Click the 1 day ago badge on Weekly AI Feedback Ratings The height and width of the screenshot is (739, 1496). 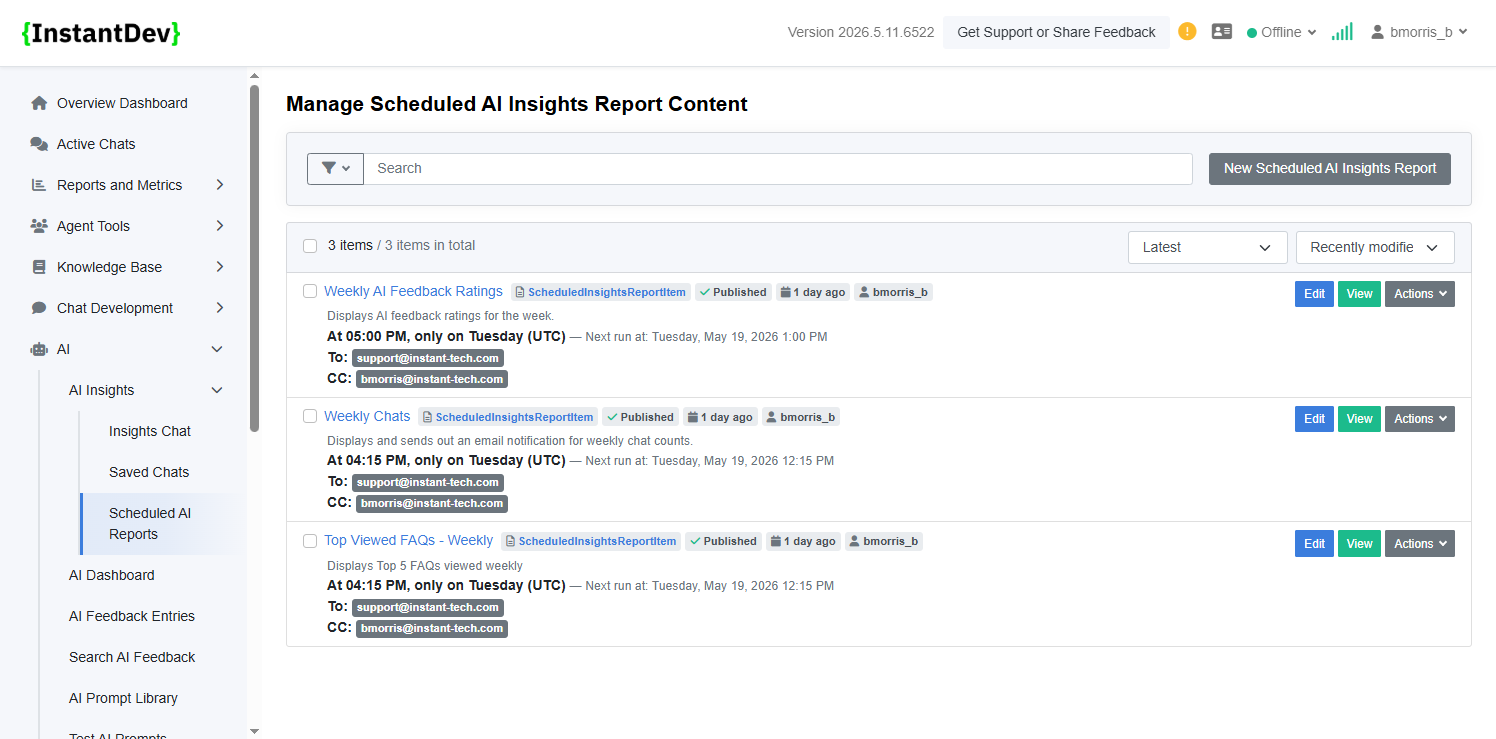pyautogui.click(x=813, y=292)
